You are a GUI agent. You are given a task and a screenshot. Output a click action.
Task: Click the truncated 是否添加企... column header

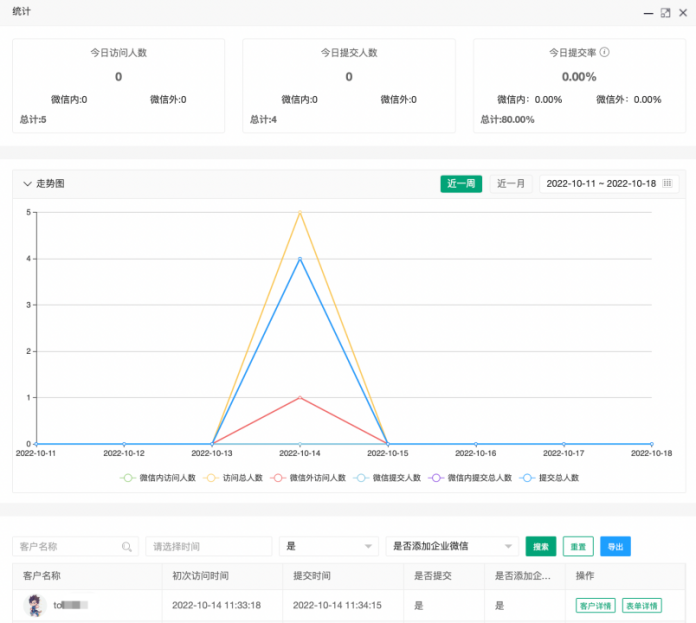click(522, 576)
